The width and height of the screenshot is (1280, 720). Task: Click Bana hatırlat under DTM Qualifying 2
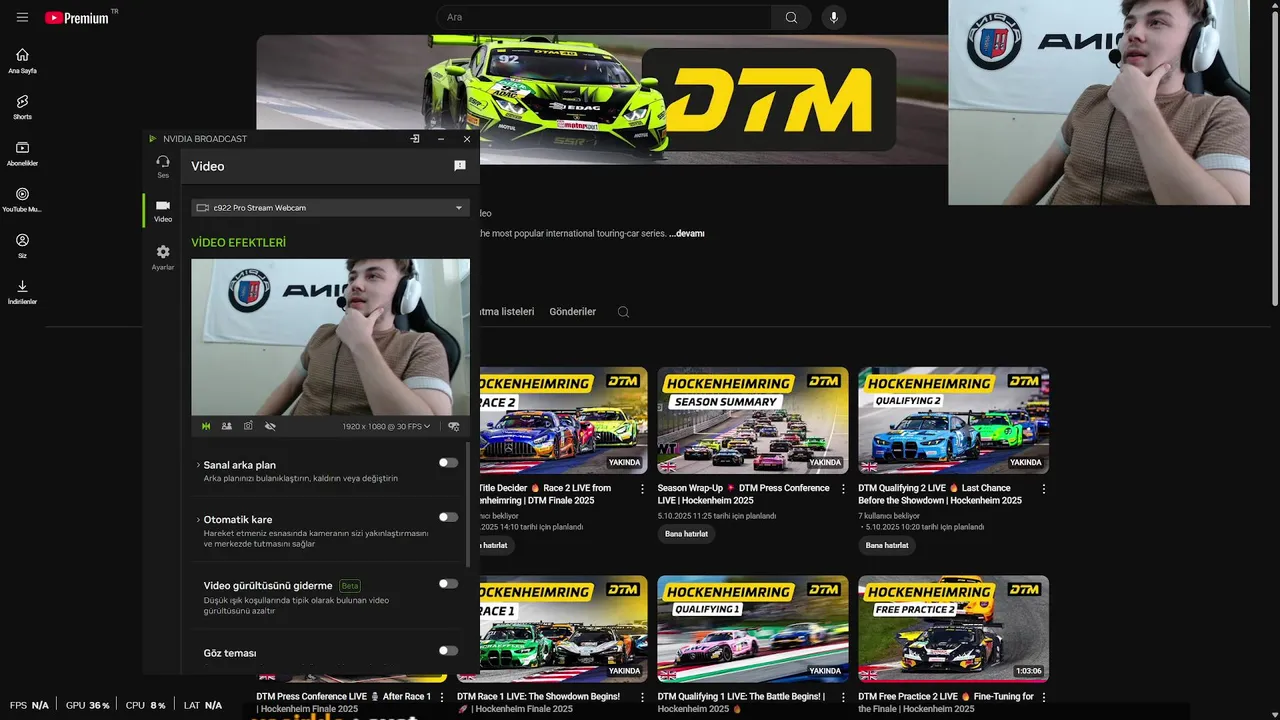point(887,545)
